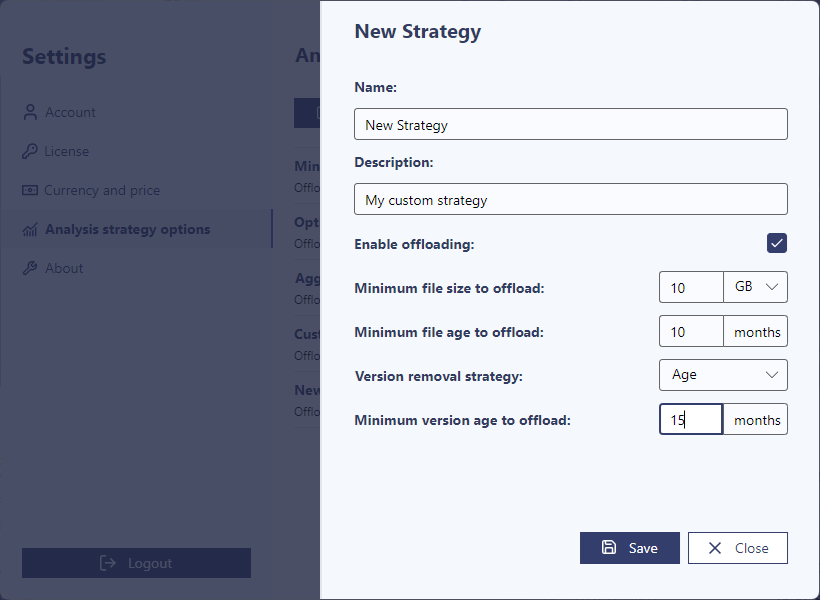Viewport: 820px width, 601px height.
Task: Click the Currency and price card icon
Action: point(30,190)
